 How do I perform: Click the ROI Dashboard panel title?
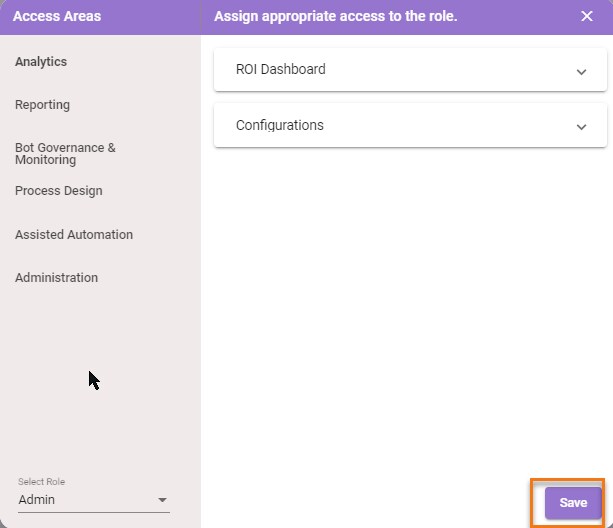click(280, 69)
